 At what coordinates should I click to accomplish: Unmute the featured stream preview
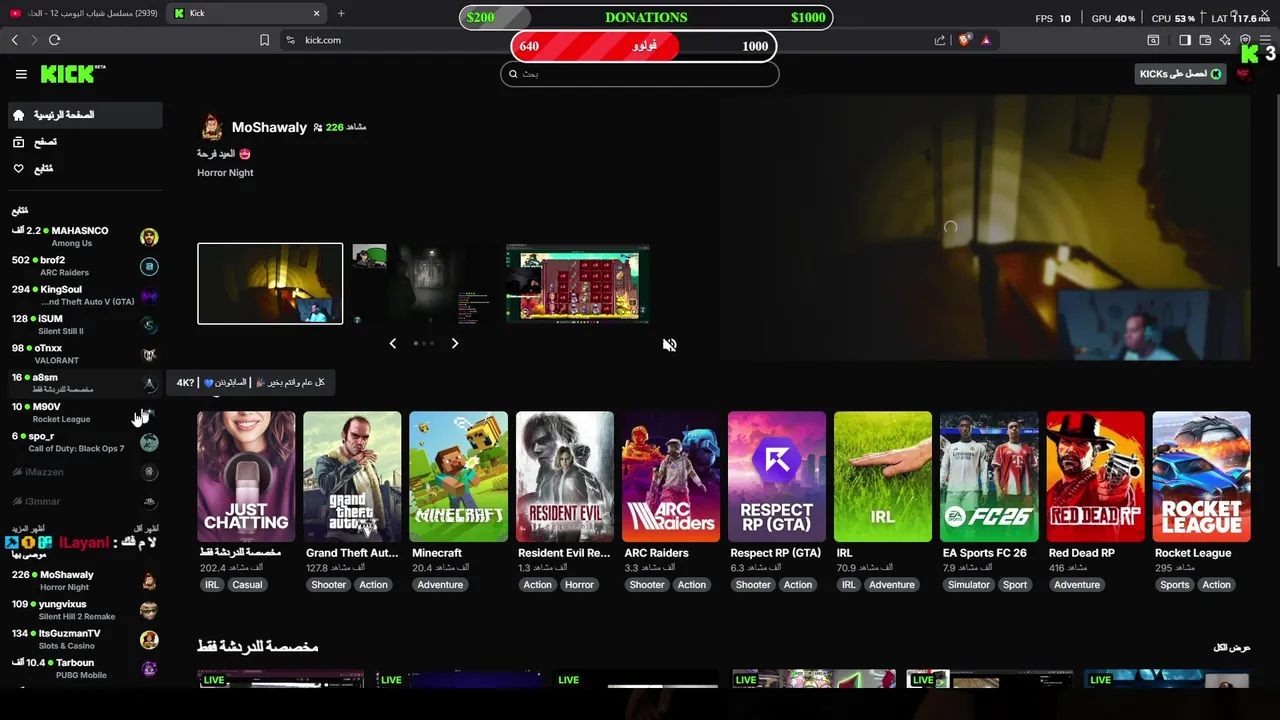tap(669, 345)
